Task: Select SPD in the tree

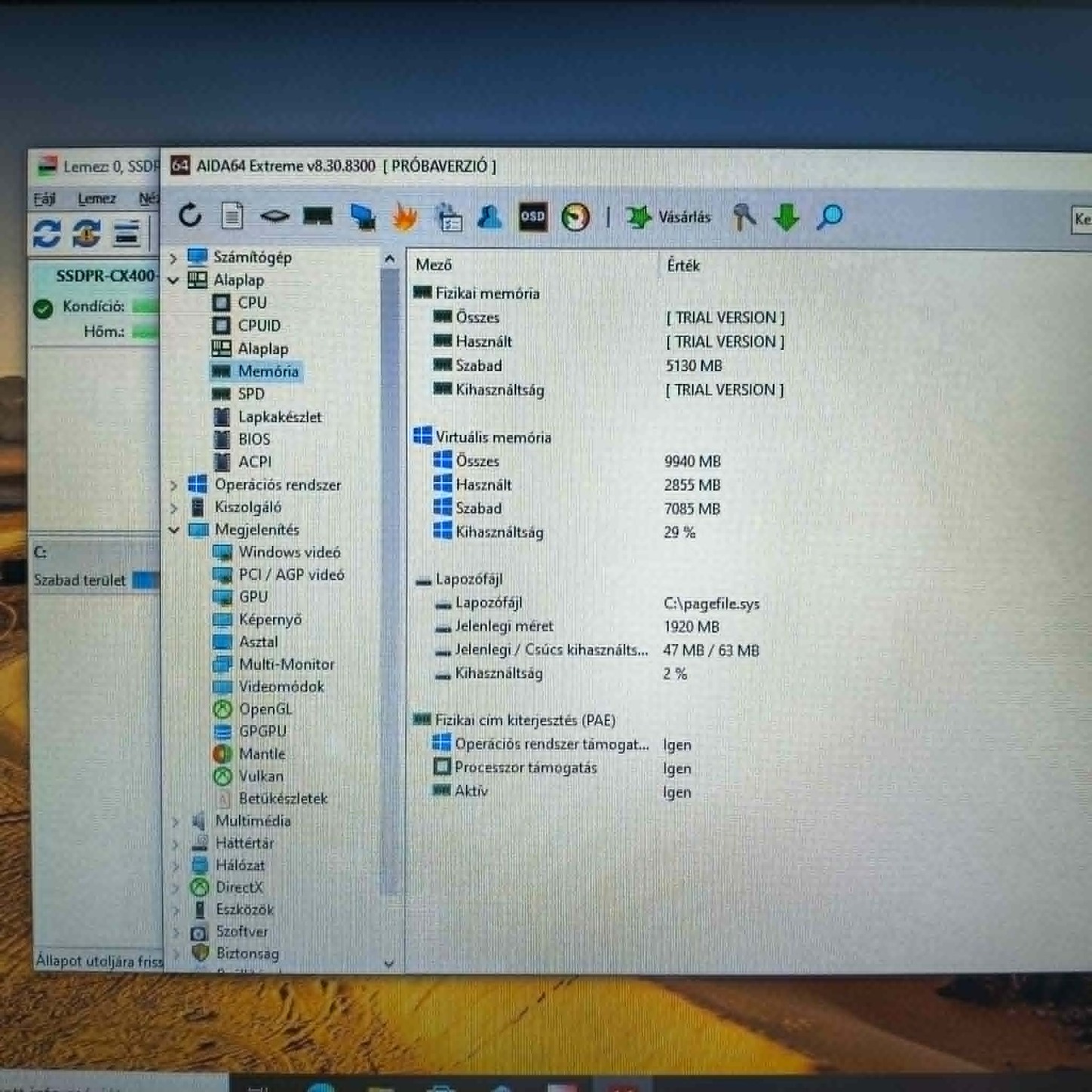Action: coord(251,394)
